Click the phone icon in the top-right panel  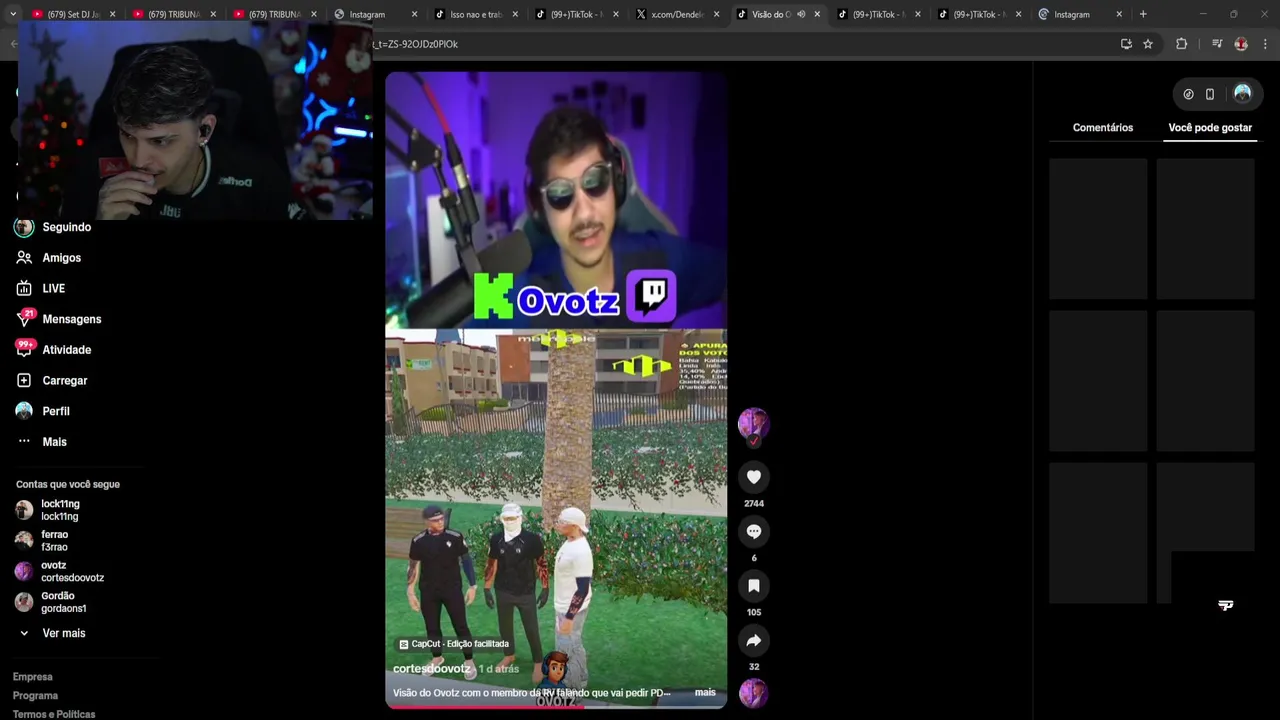pos(1210,94)
